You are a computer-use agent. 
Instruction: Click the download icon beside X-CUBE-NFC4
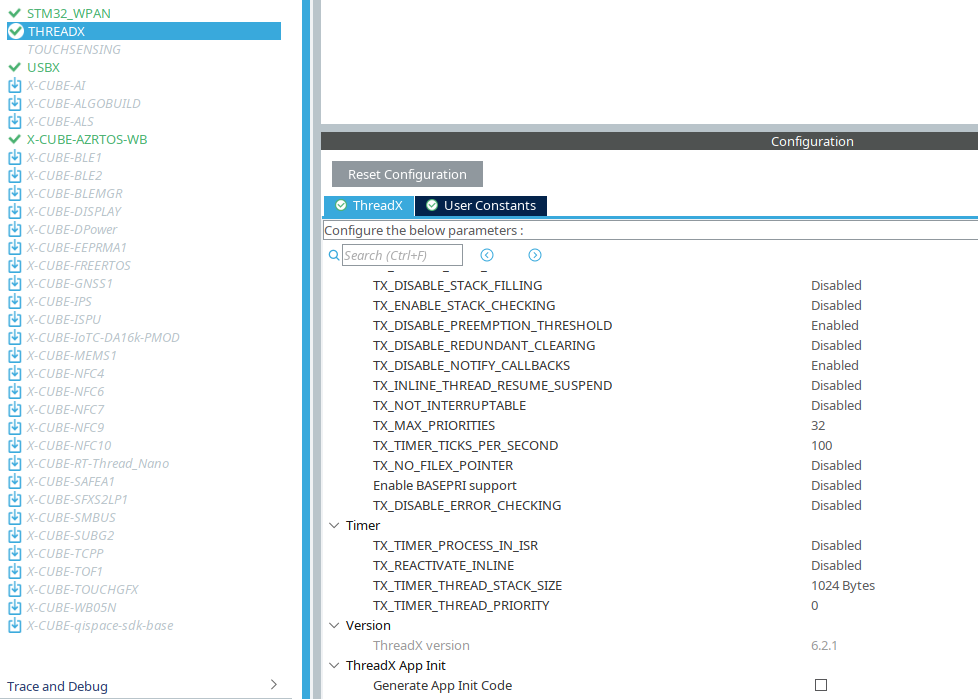click(15, 374)
